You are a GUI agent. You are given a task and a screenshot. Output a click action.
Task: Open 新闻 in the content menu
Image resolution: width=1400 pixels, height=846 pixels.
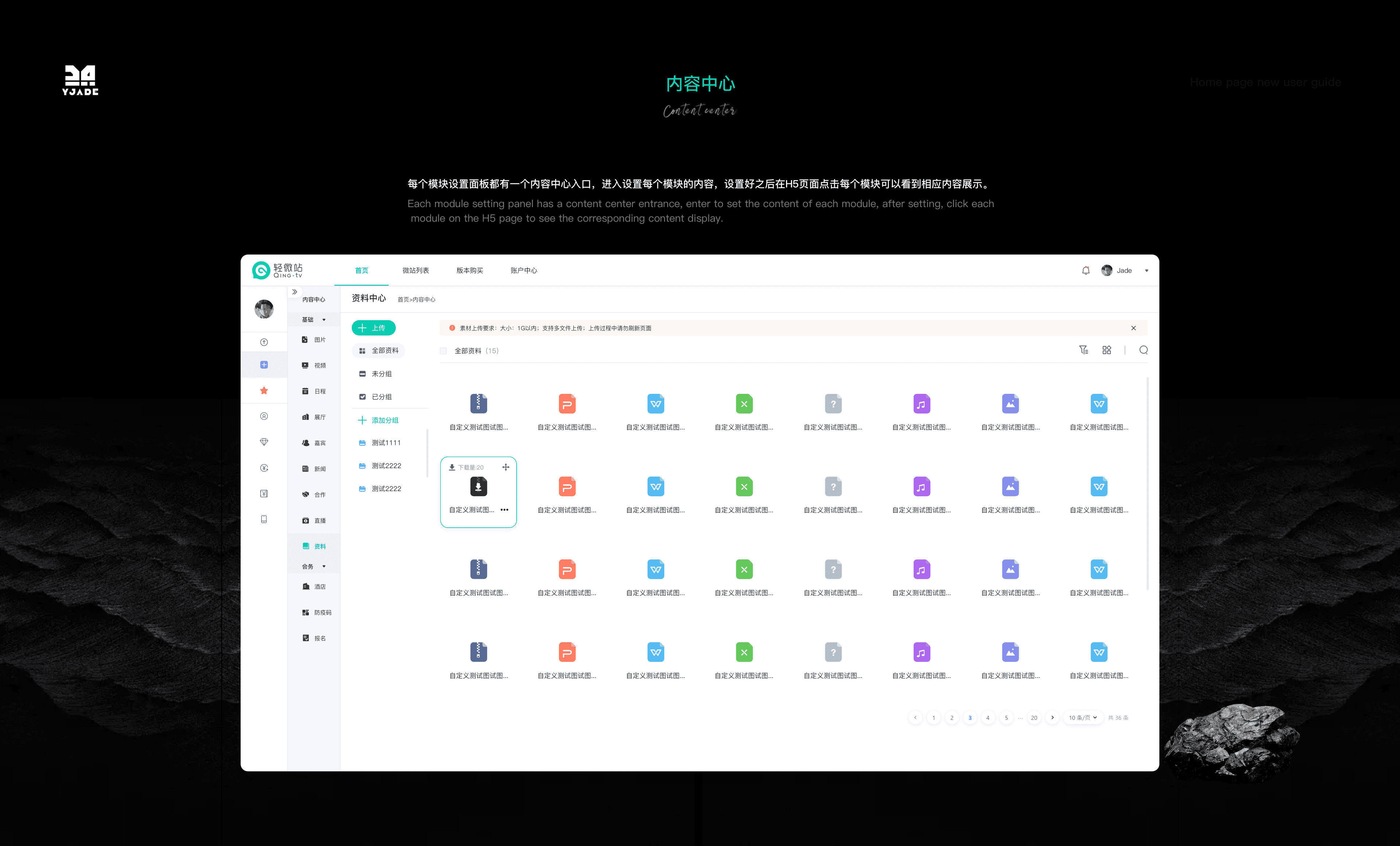314,469
